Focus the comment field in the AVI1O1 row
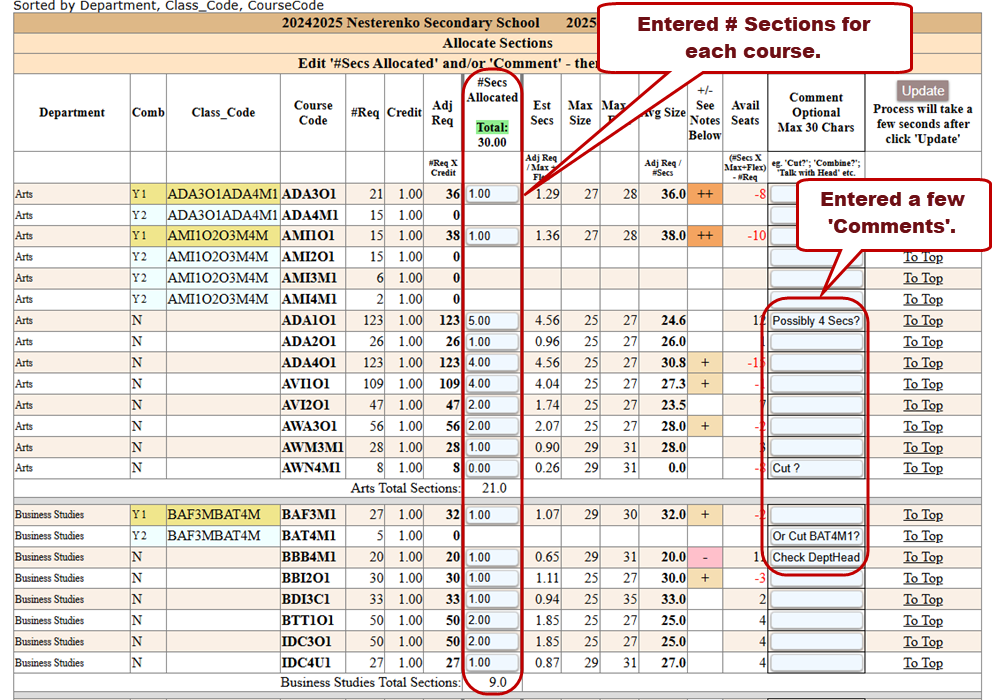1000x700 pixels. [816, 384]
